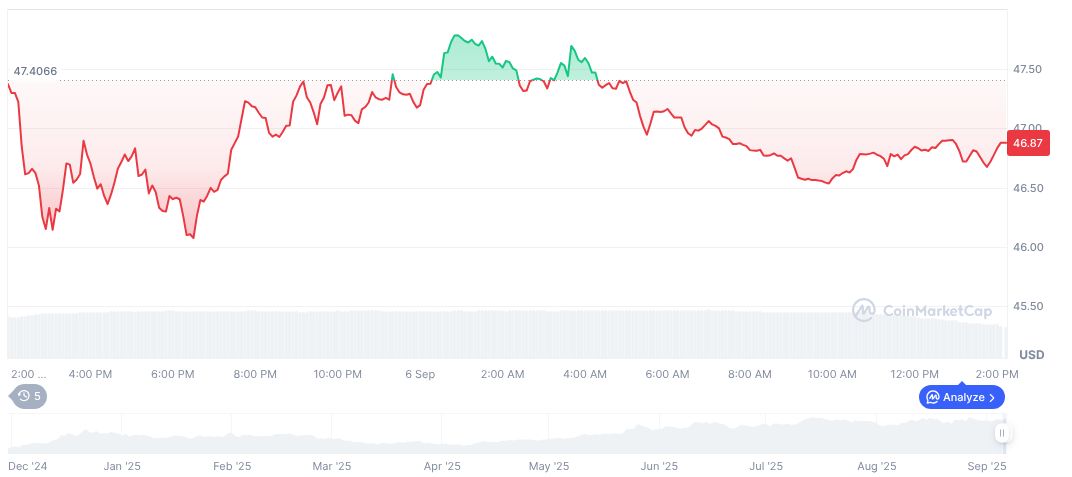Click the USD currency label

tap(1031, 355)
